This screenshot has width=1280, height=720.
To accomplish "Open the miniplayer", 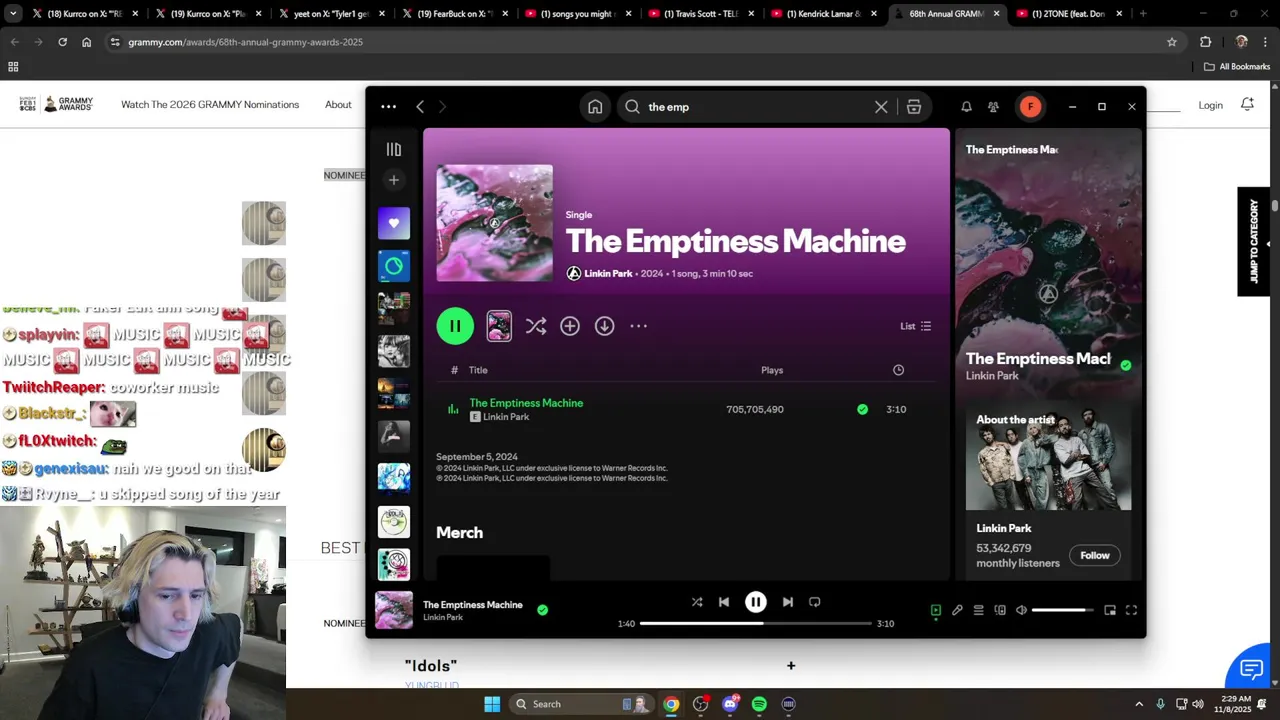I will click(x=1110, y=610).
